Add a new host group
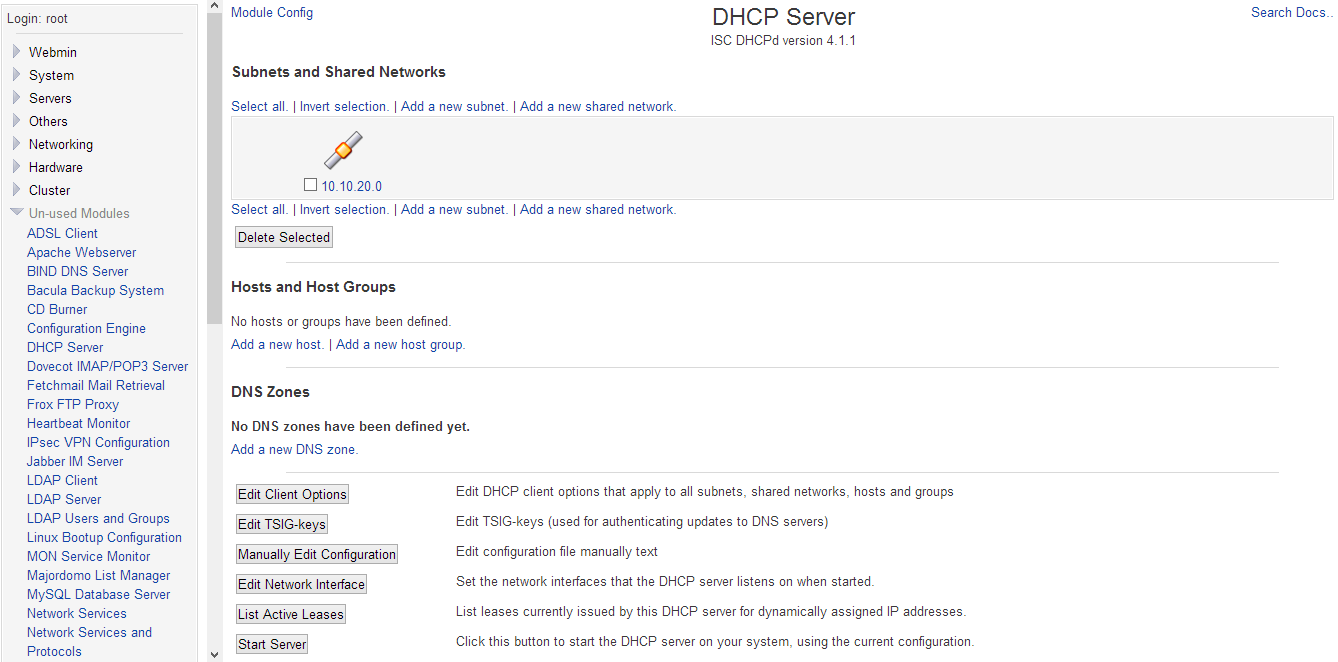The image size is (1338, 662). (399, 344)
